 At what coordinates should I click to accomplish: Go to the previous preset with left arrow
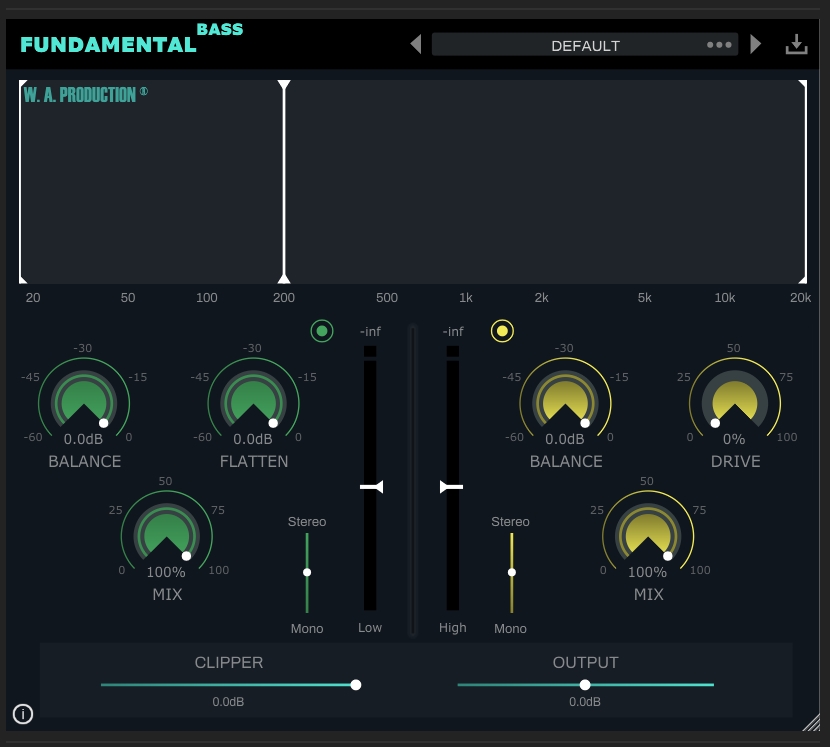coord(416,44)
